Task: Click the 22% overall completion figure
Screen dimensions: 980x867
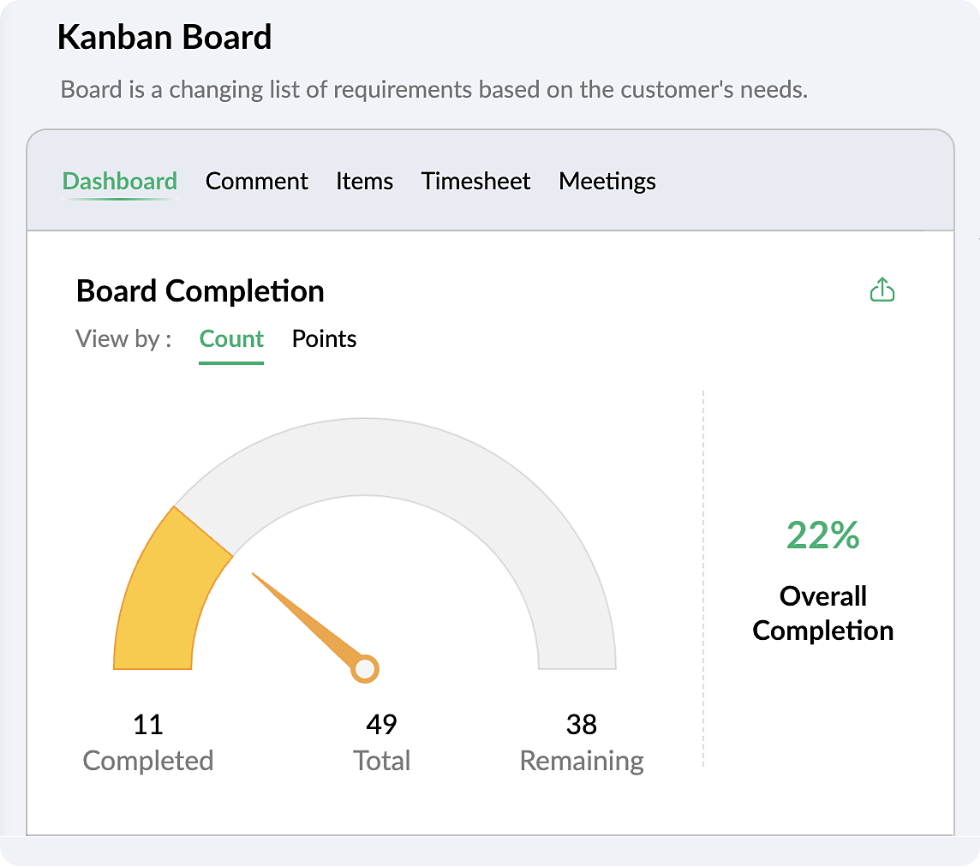Action: pos(822,535)
